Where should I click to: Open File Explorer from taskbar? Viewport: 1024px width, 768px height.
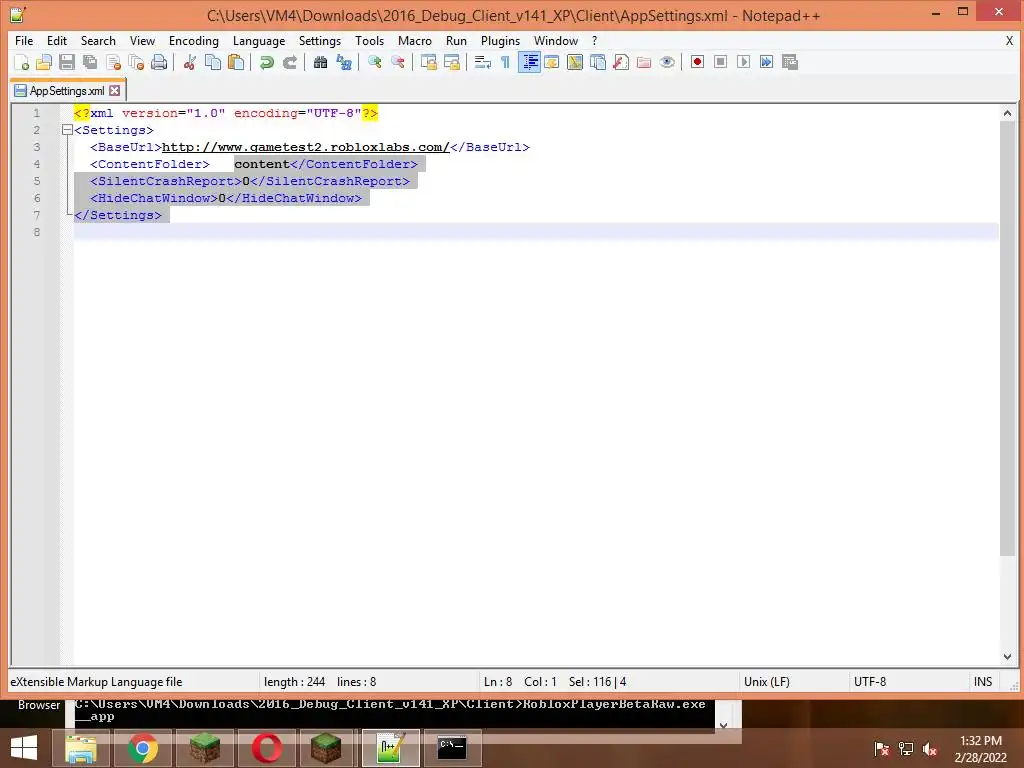click(81, 748)
